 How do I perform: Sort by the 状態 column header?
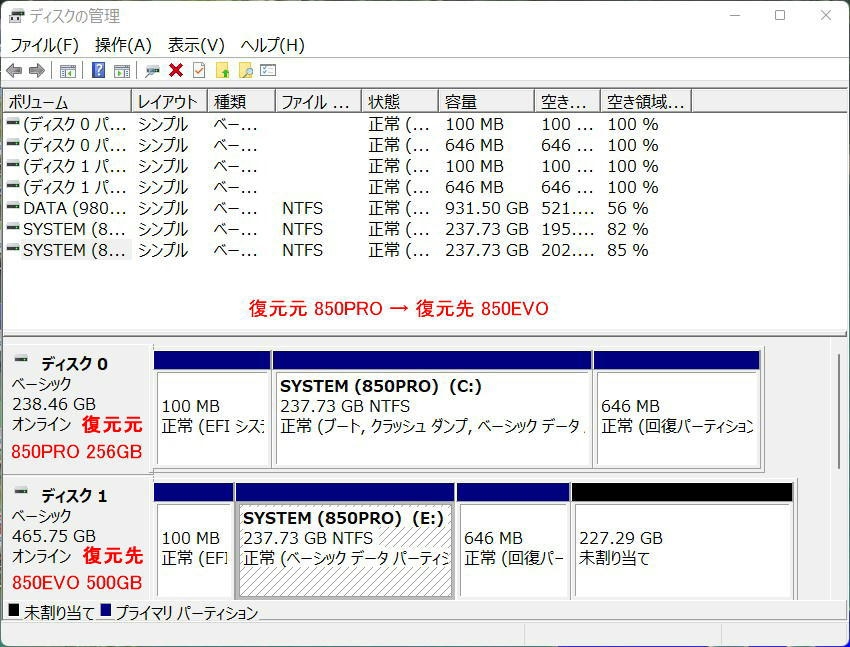coord(400,101)
